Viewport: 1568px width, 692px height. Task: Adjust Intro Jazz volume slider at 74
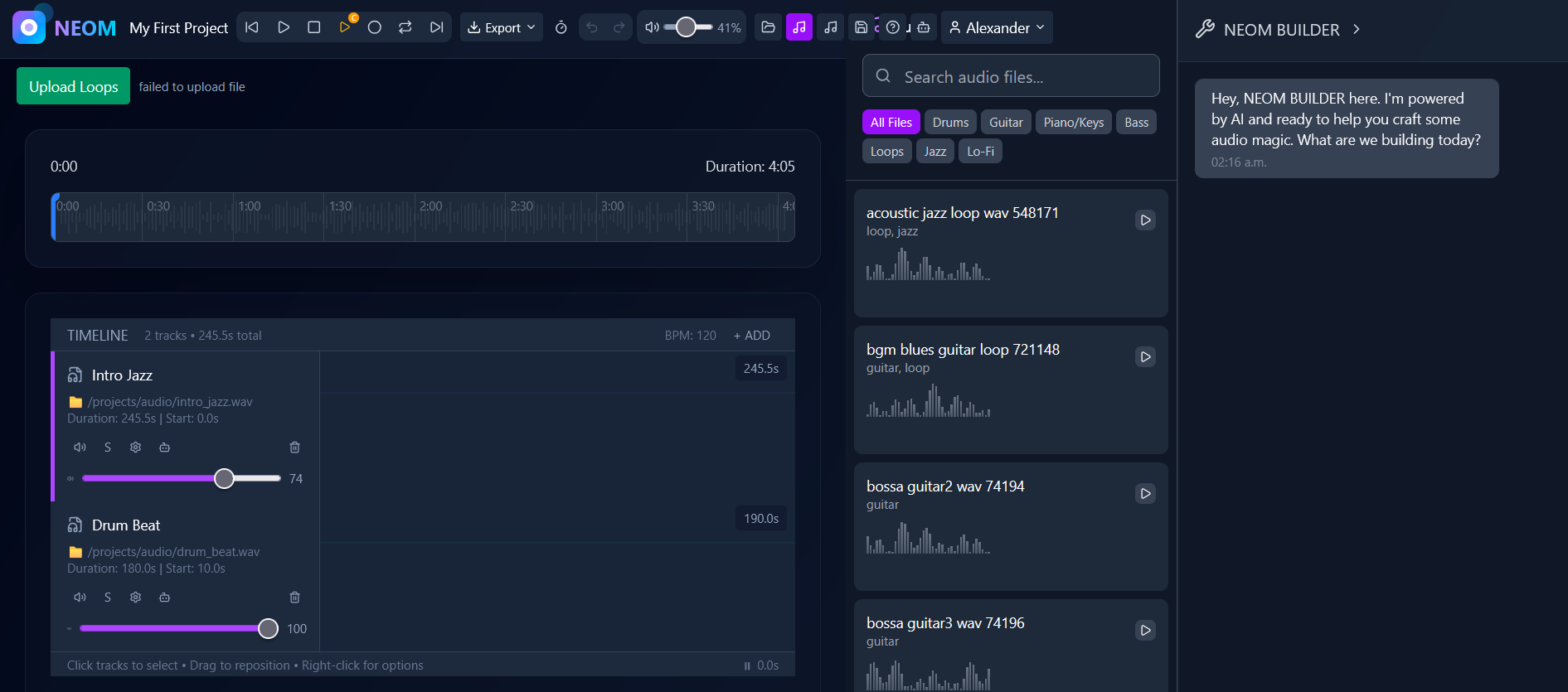(182, 478)
